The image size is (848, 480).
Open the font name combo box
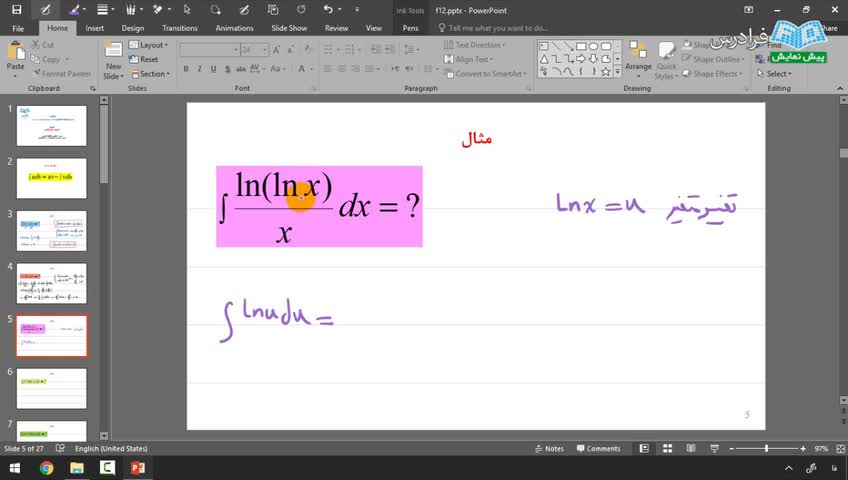tap(210, 50)
